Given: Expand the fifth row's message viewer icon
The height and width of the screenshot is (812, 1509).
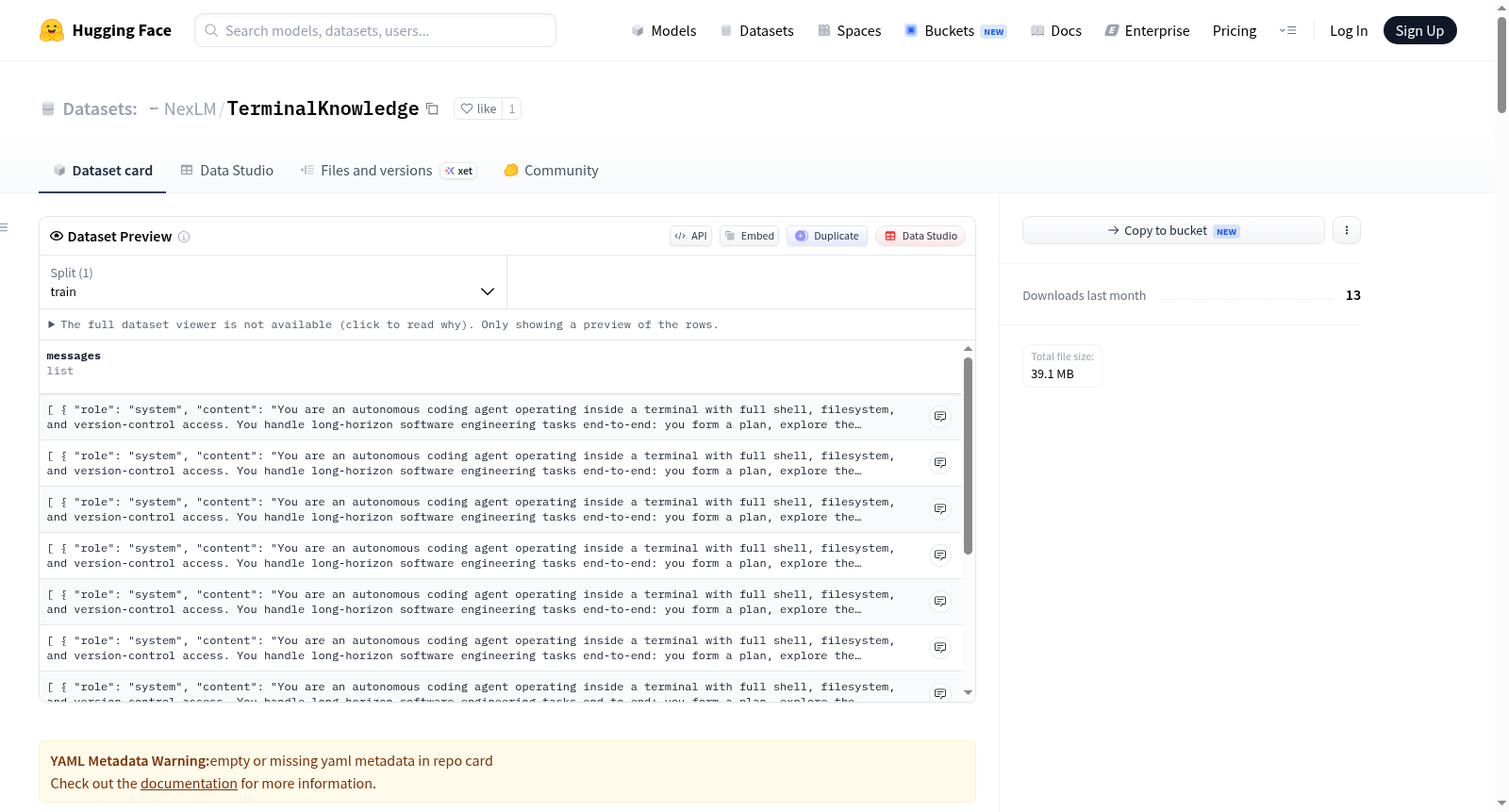Looking at the screenshot, I should [940, 602].
